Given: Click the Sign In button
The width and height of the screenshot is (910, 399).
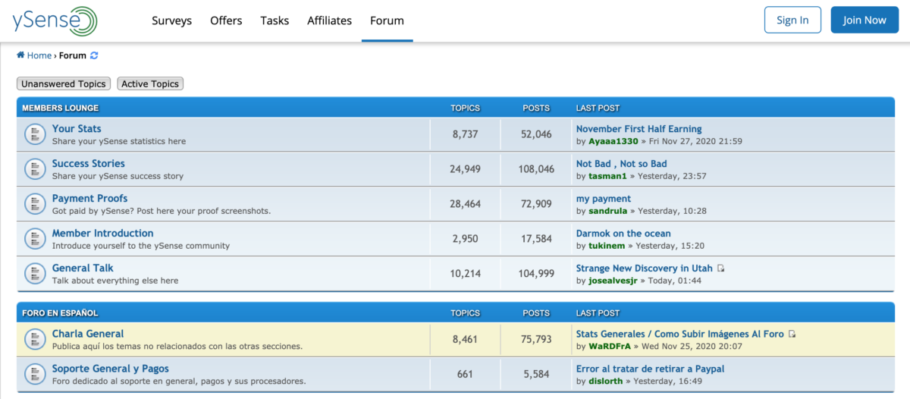Looking at the screenshot, I should [x=793, y=20].
